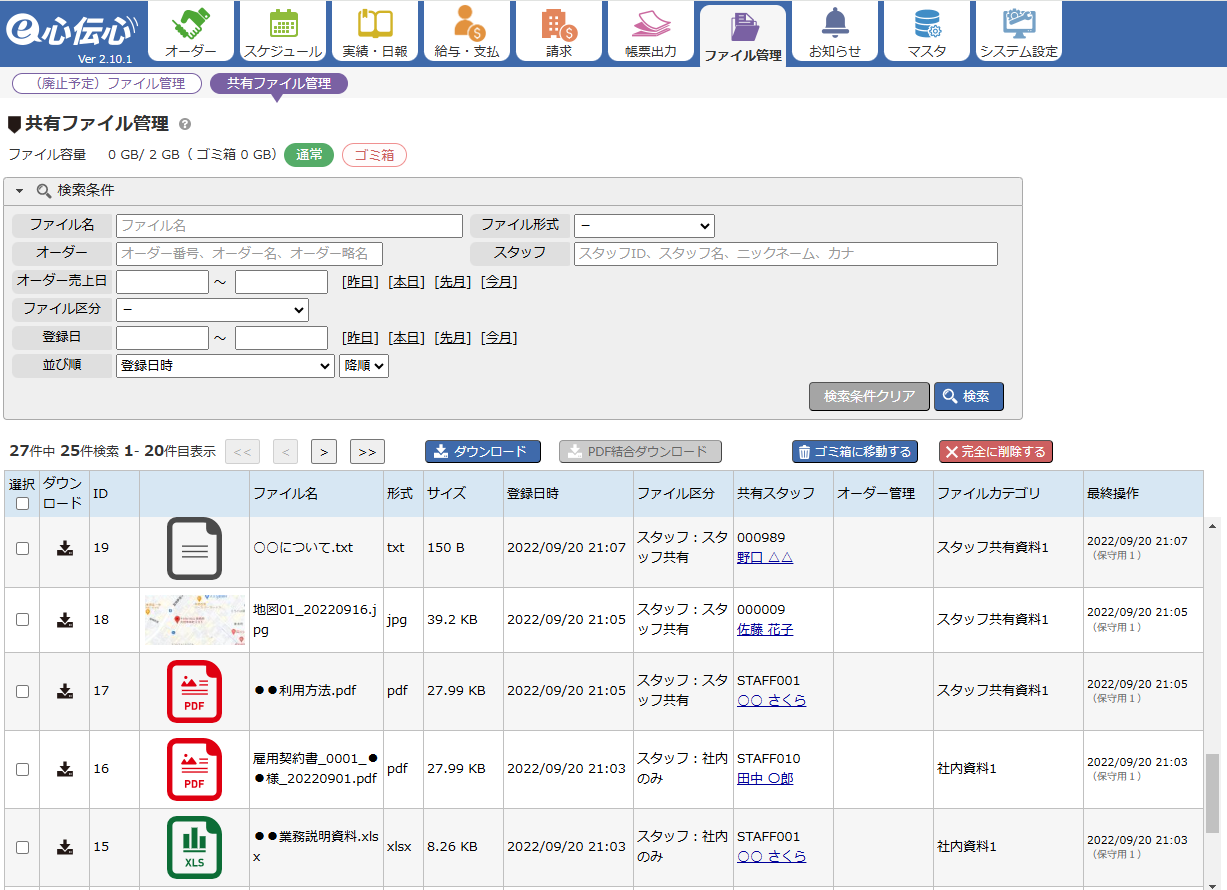Screen dimensions: 1227x890
Task: Focus the 登録日 start date field
Action: click(x=162, y=338)
